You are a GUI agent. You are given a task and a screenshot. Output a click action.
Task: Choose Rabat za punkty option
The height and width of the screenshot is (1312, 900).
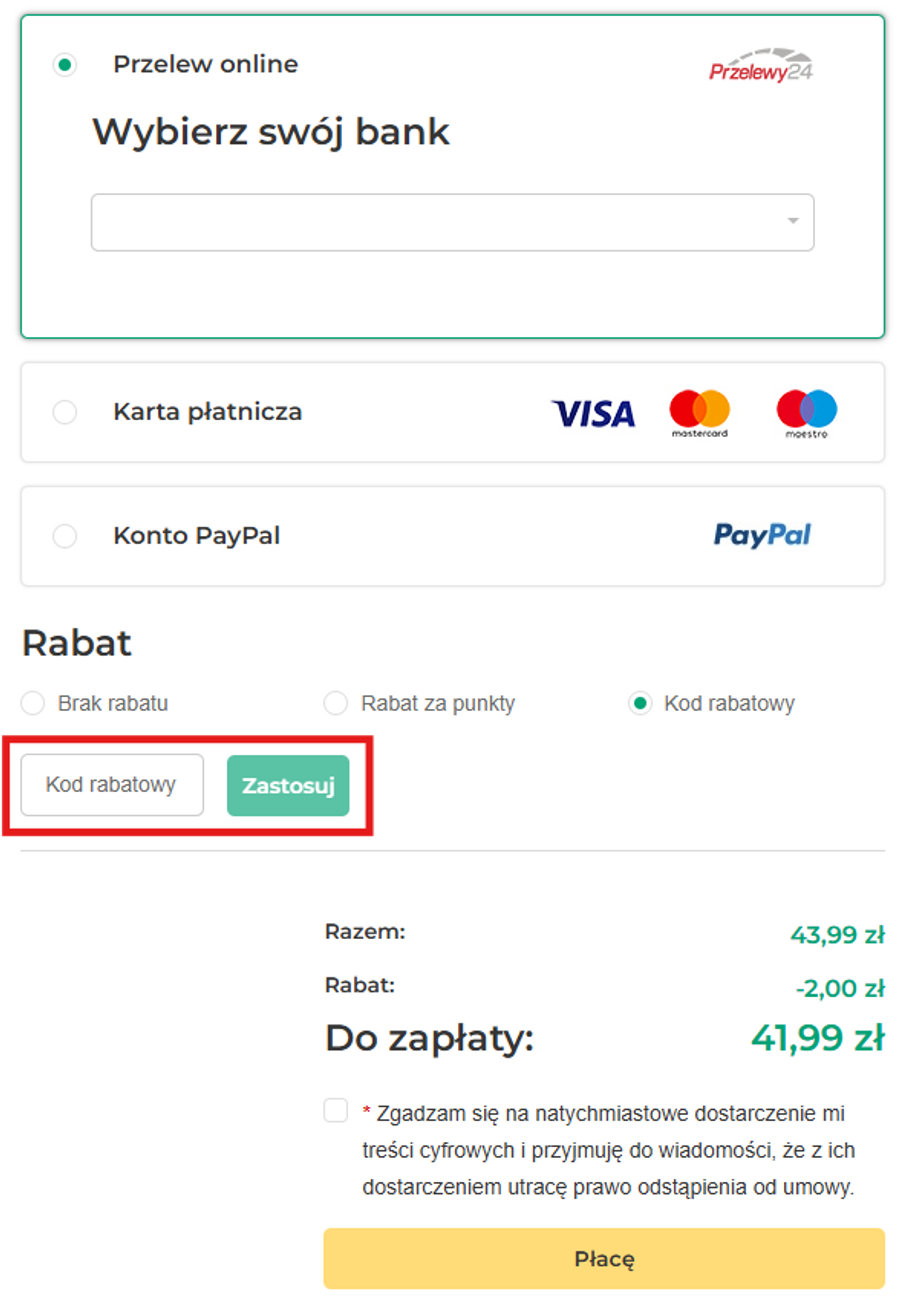tap(336, 703)
